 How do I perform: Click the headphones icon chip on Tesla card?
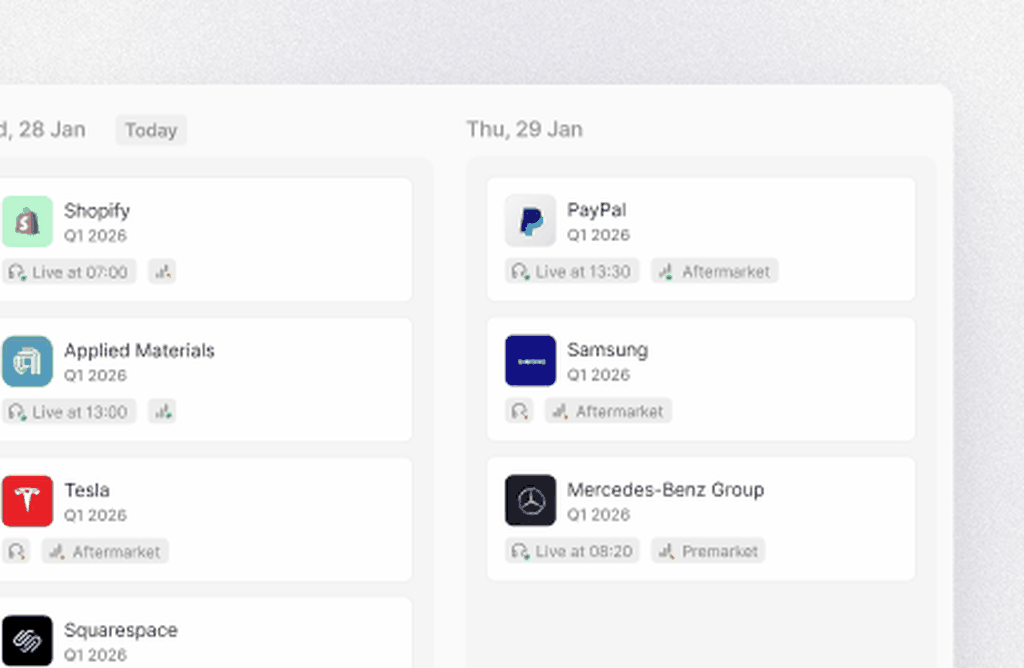click(16, 551)
